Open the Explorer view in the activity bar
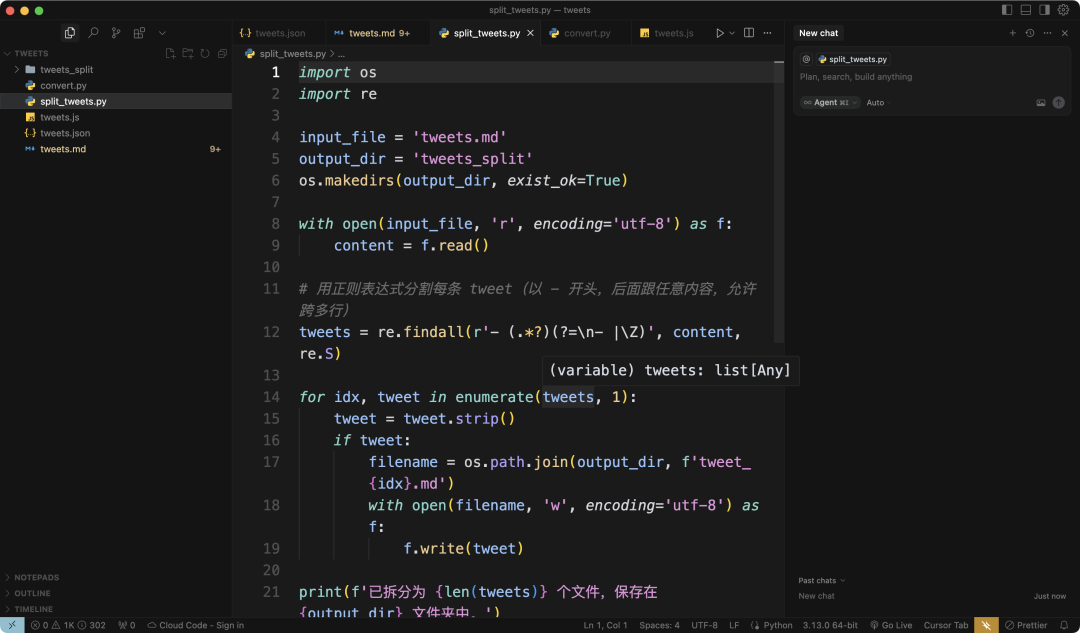 70,32
